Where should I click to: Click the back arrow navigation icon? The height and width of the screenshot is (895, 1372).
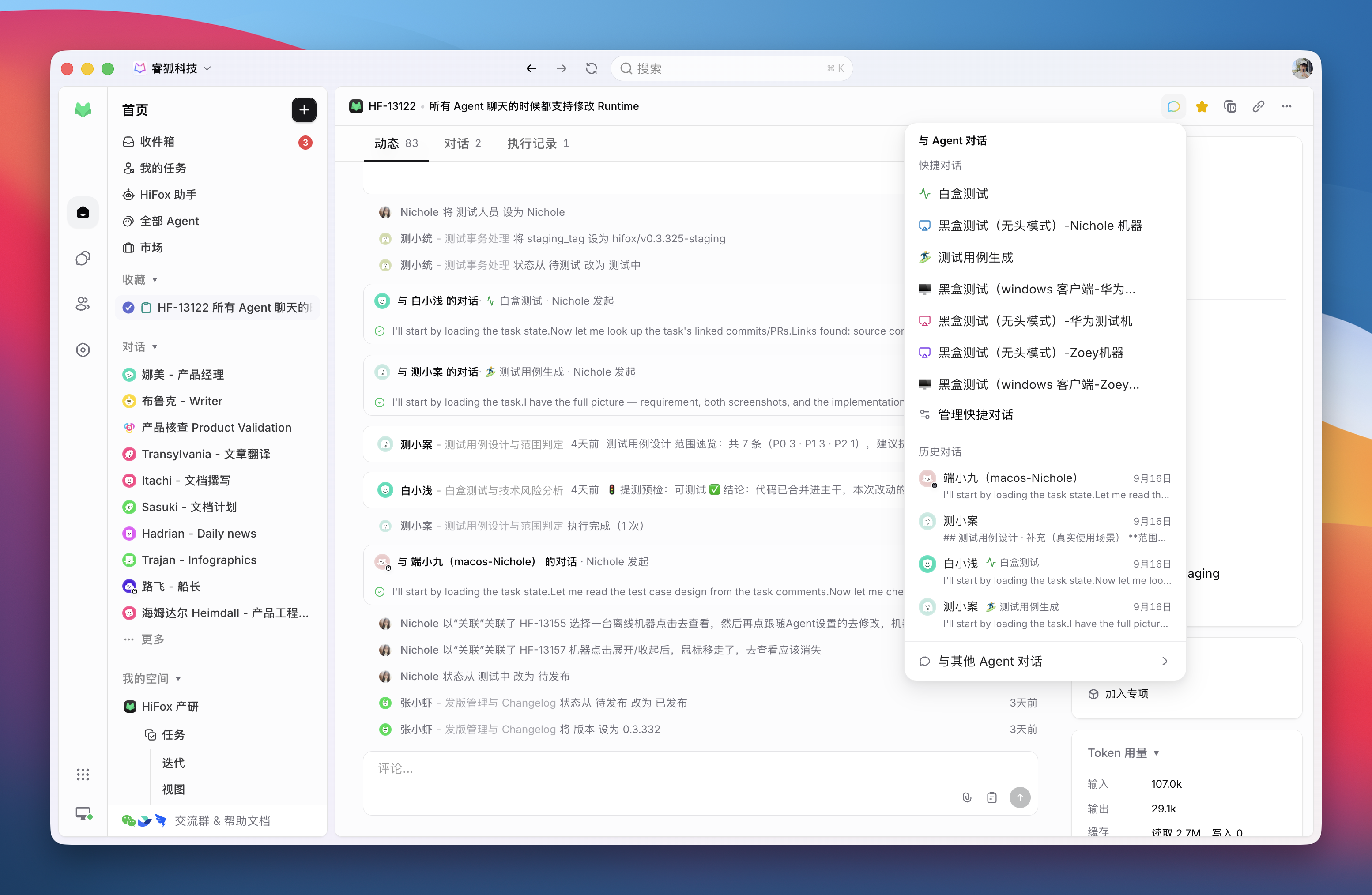click(x=531, y=68)
